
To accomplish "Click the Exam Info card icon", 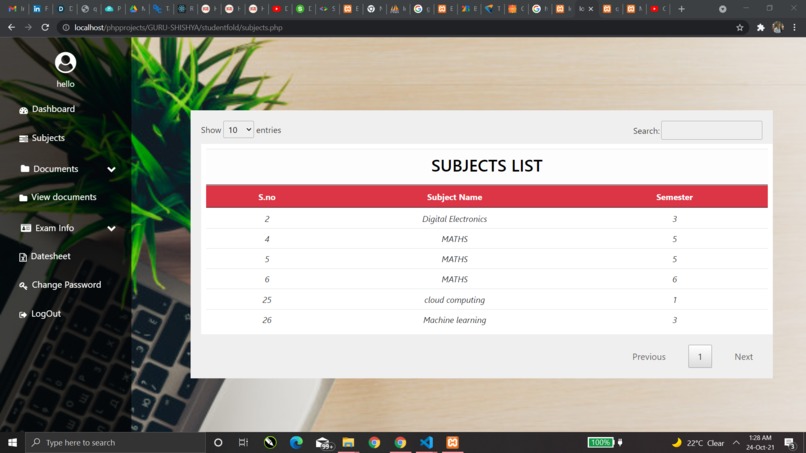I will [26, 228].
